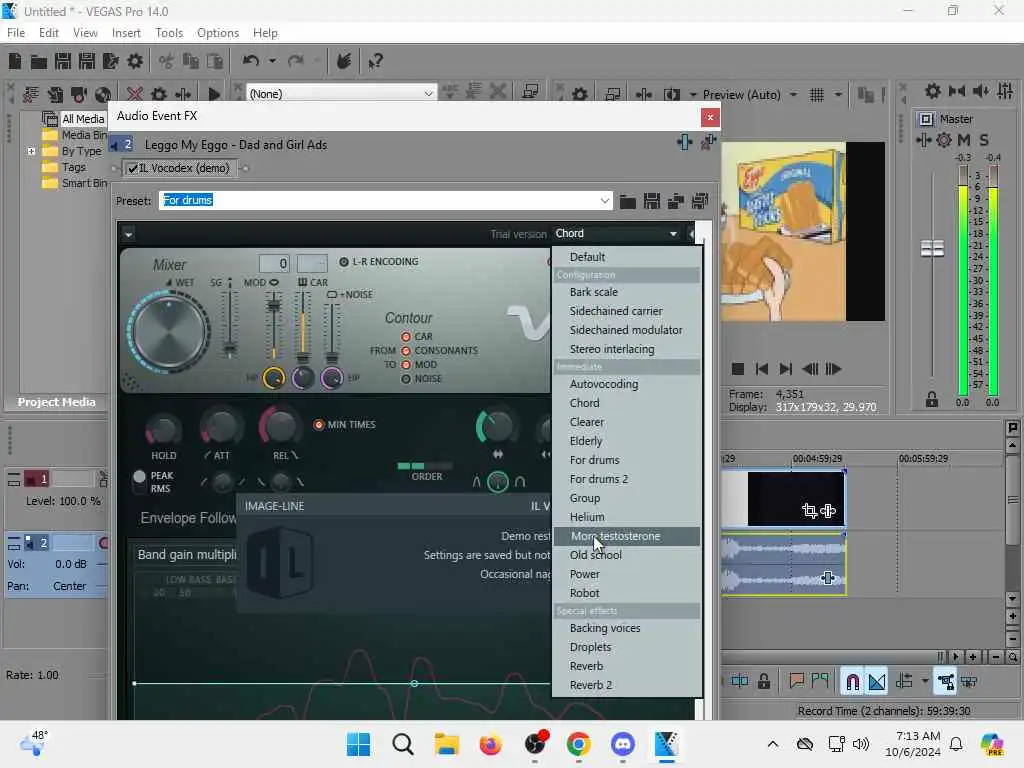Click the Stop playback button under preview
This screenshot has width=1024, height=768.
tap(738, 369)
